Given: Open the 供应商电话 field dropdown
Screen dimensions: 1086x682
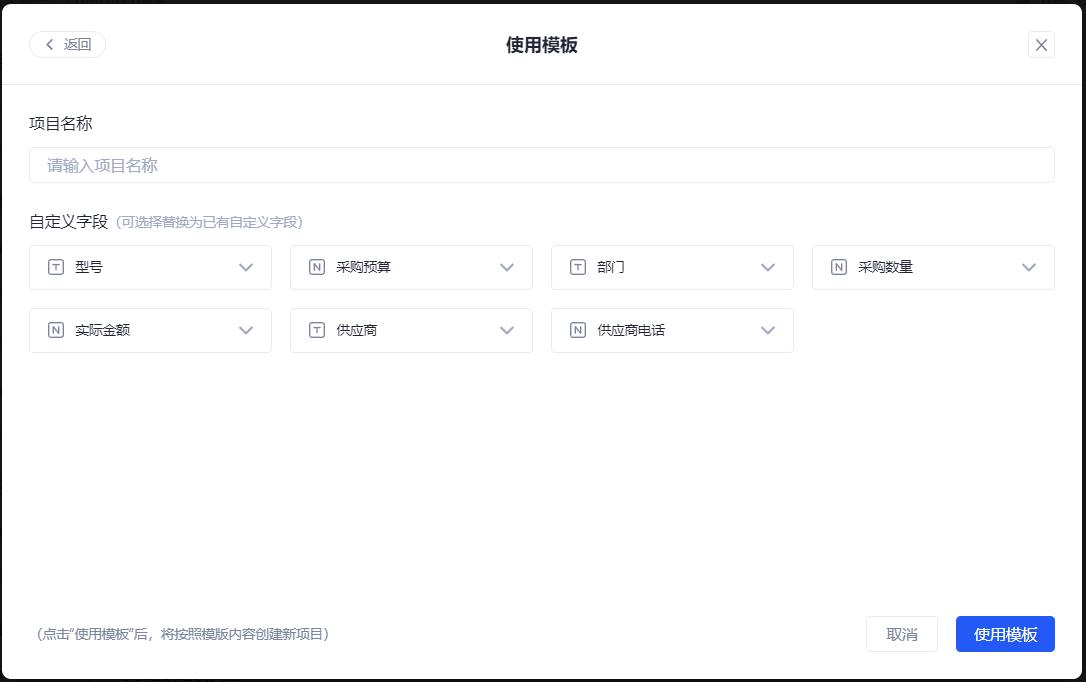Looking at the screenshot, I should pyautogui.click(x=767, y=330).
